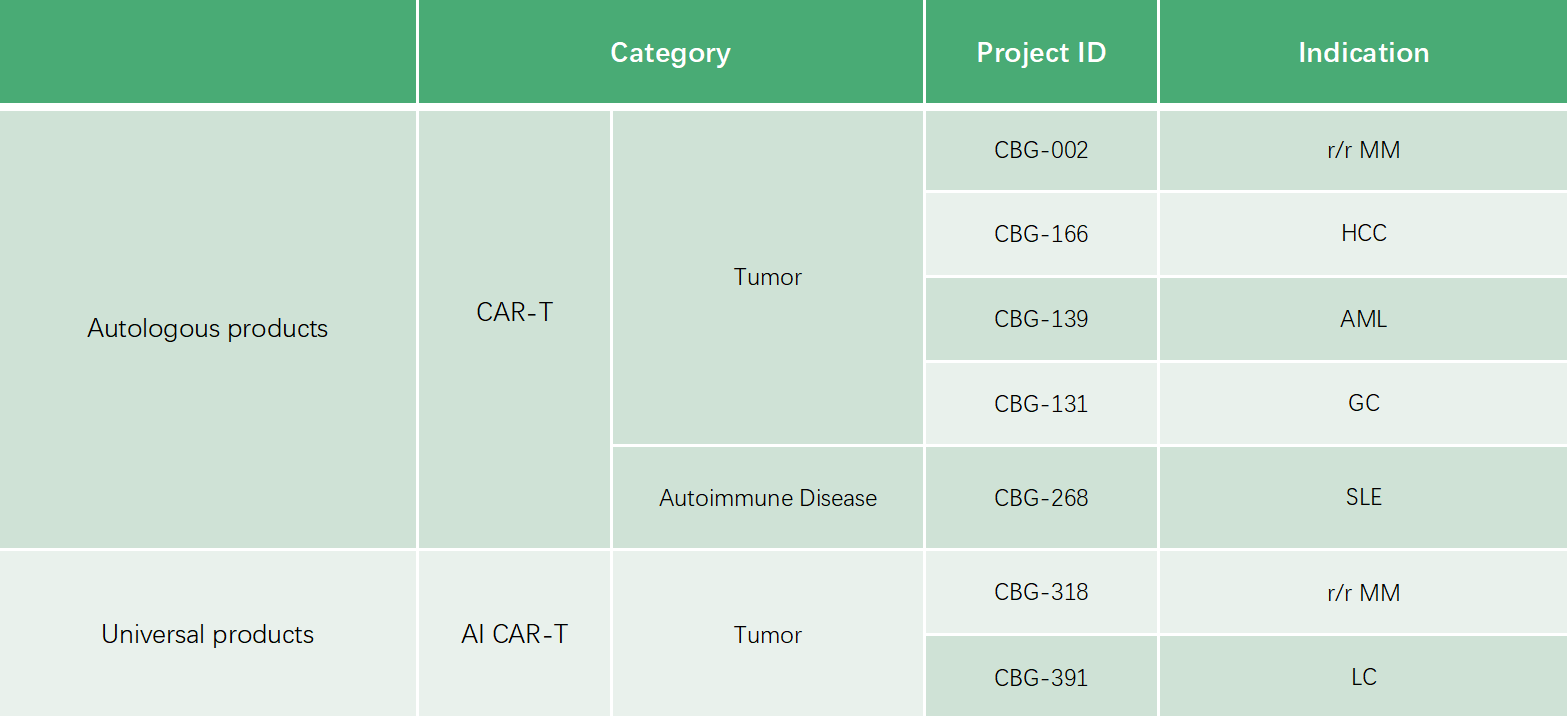Click project ID CBG-268
The width and height of the screenshot is (1567, 716).
tap(1041, 498)
